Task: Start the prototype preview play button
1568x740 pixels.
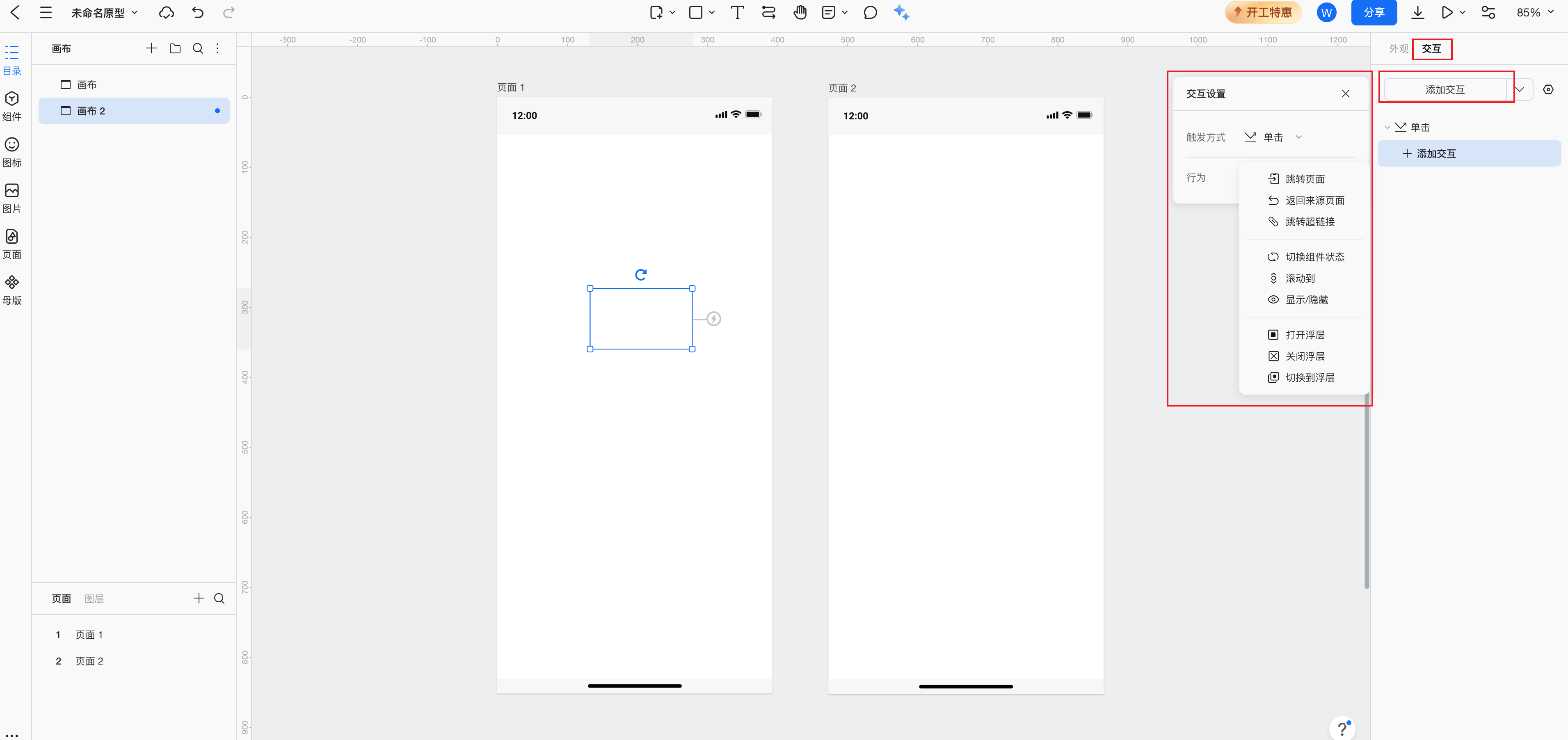Action: [x=1447, y=13]
